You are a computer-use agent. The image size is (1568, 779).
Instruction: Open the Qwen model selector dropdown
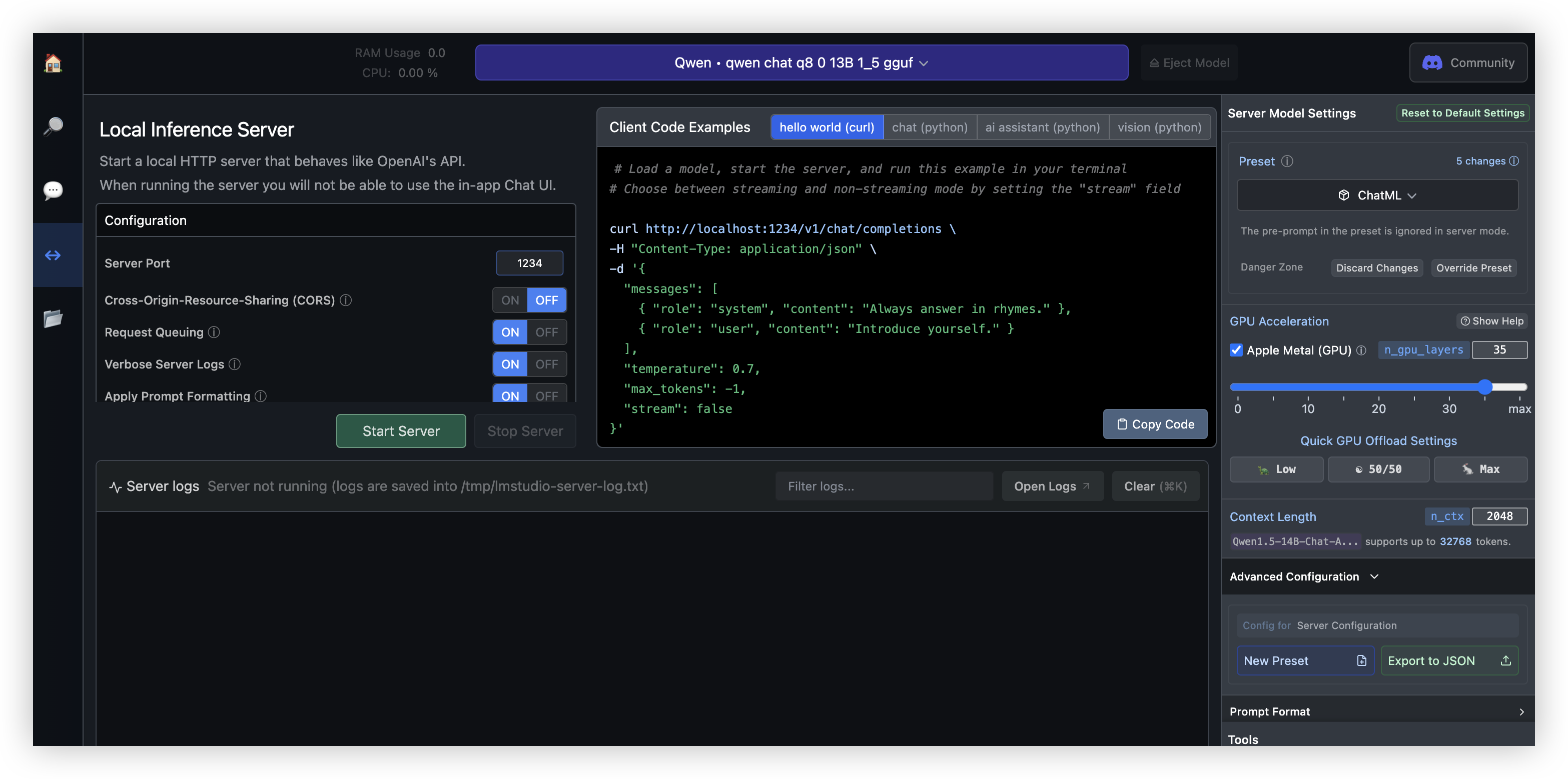pyautogui.click(x=801, y=62)
